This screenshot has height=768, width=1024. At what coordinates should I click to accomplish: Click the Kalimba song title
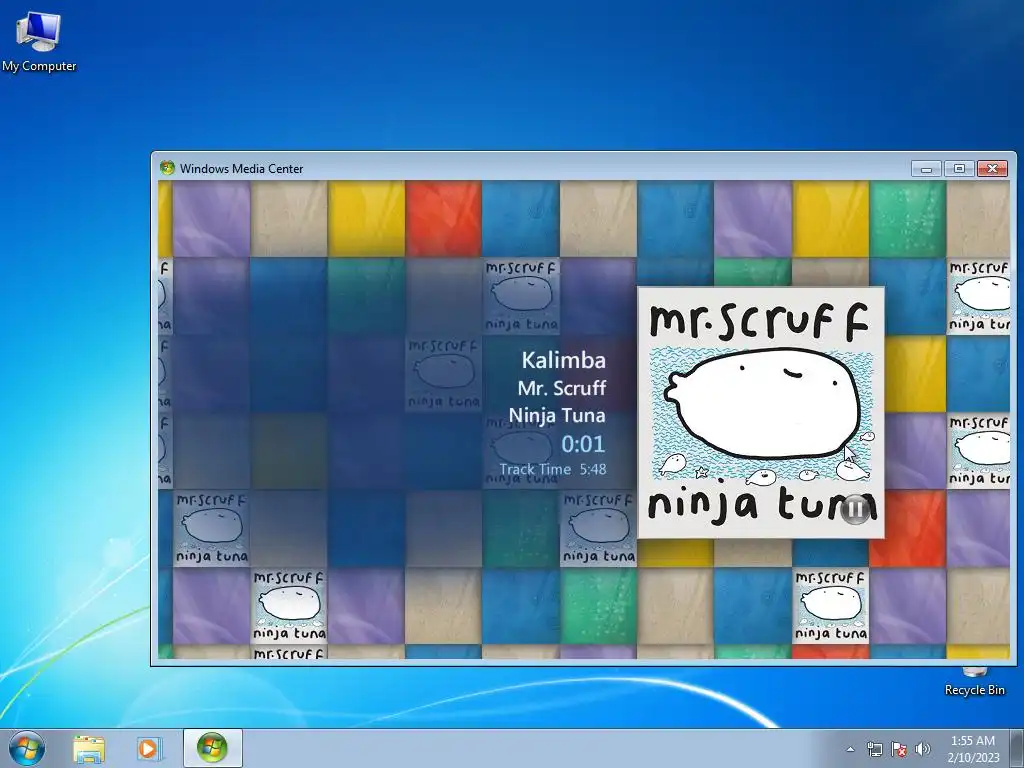(x=564, y=360)
